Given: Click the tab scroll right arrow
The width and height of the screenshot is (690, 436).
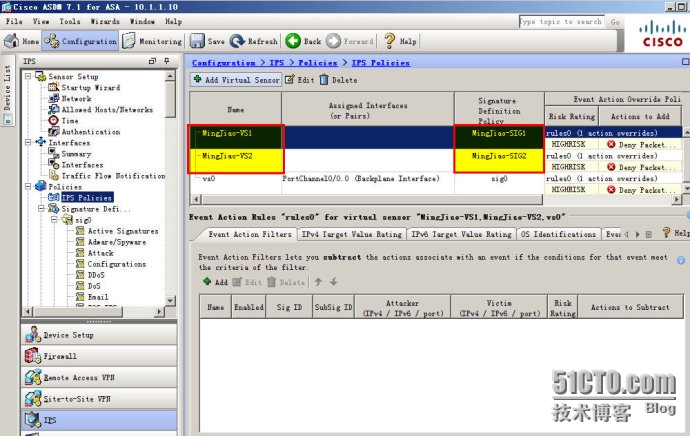Looking at the screenshot, I should click(637, 234).
